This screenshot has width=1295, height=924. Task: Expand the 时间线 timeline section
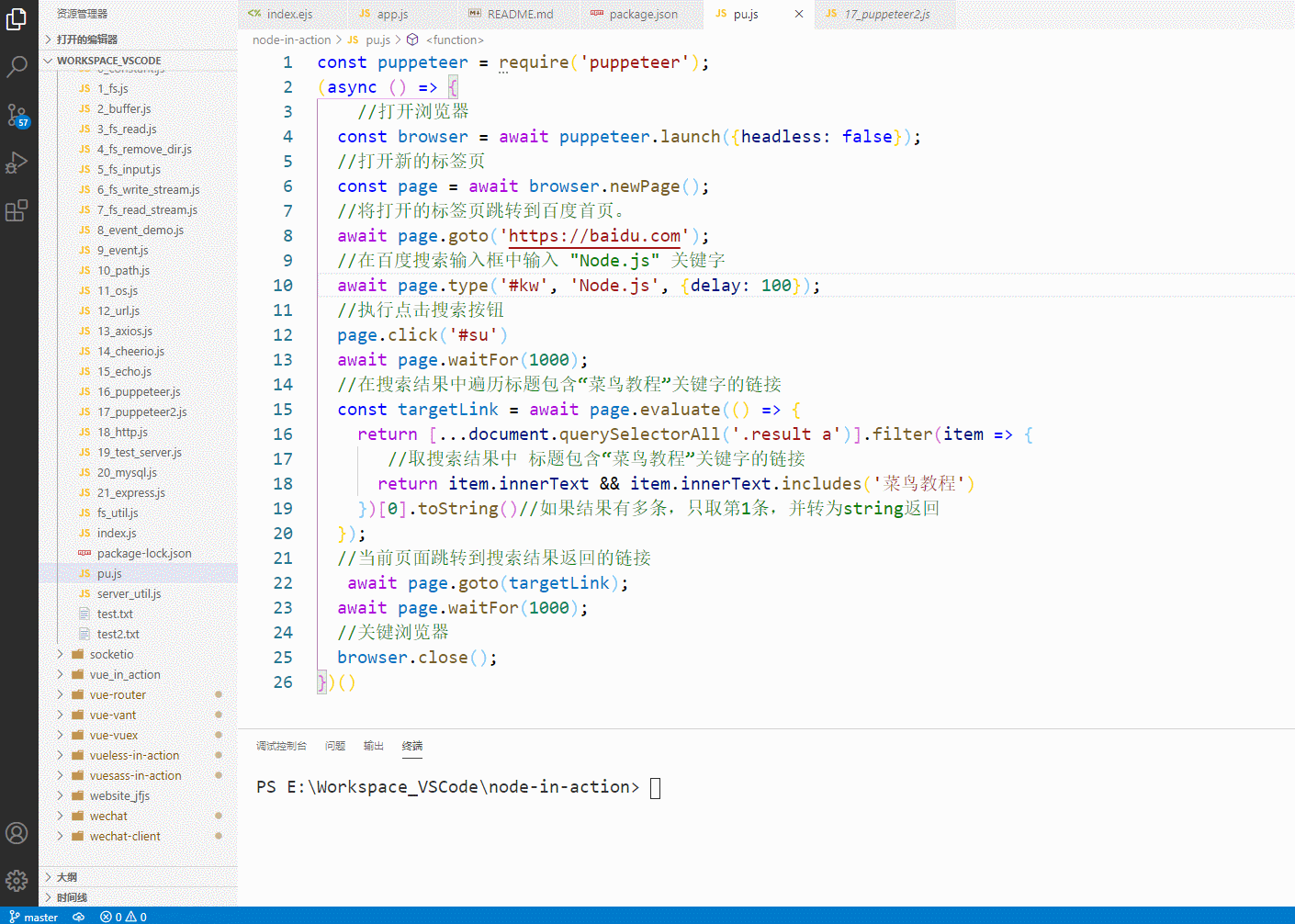tap(138, 897)
